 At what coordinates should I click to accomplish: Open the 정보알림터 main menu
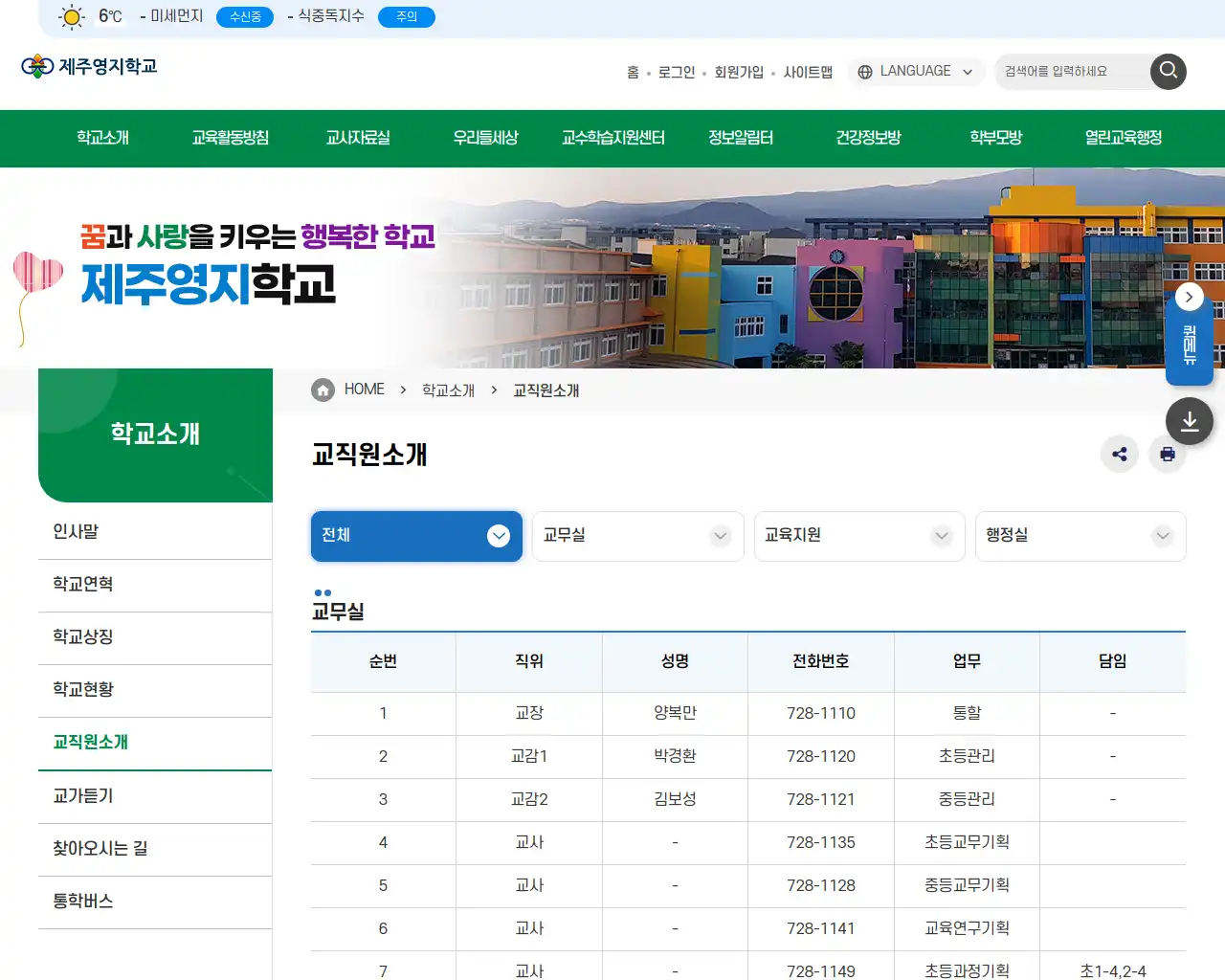click(x=741, y=138)
